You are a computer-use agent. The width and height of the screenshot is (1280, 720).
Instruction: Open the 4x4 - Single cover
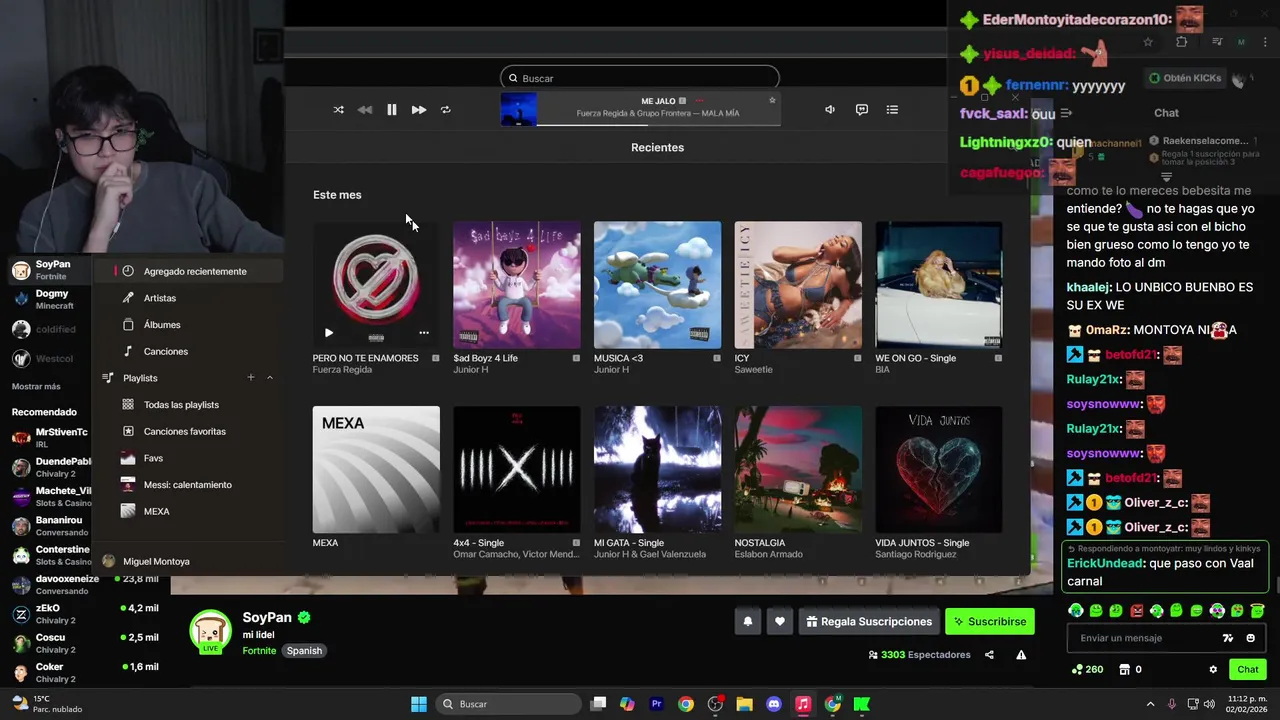point(517,470)
